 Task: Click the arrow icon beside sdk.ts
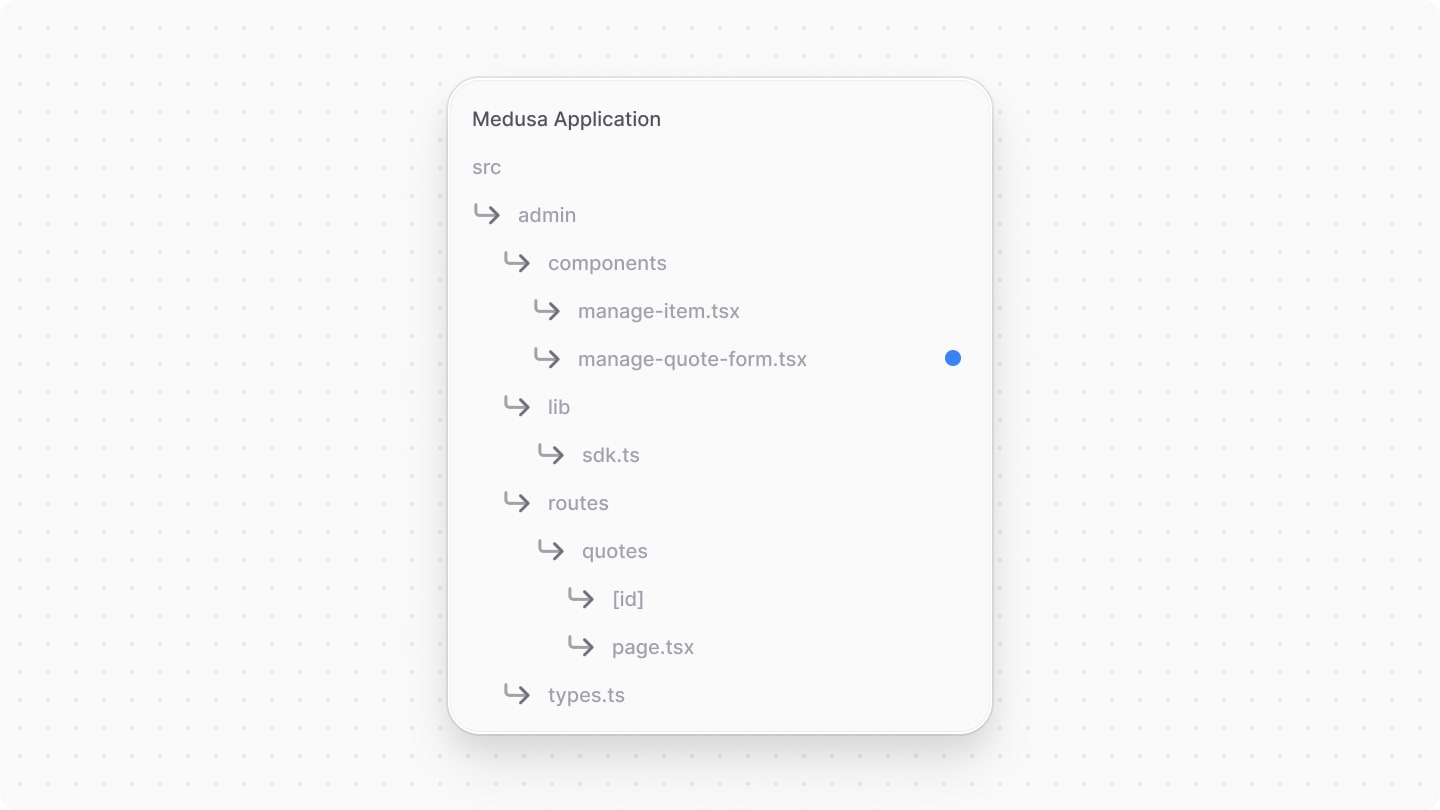[550, 454]
